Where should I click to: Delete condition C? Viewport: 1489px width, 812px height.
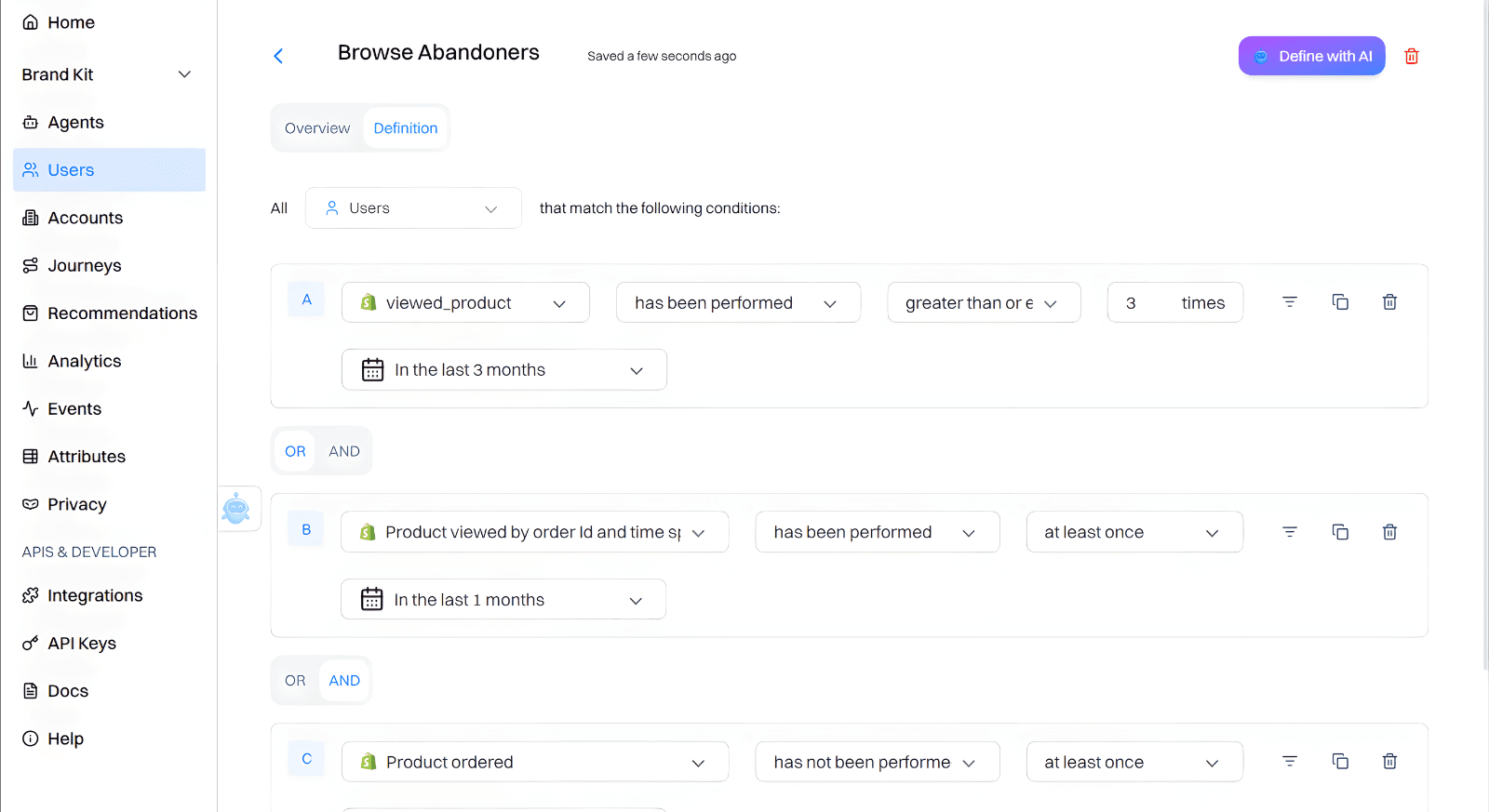click(1389, 761)
